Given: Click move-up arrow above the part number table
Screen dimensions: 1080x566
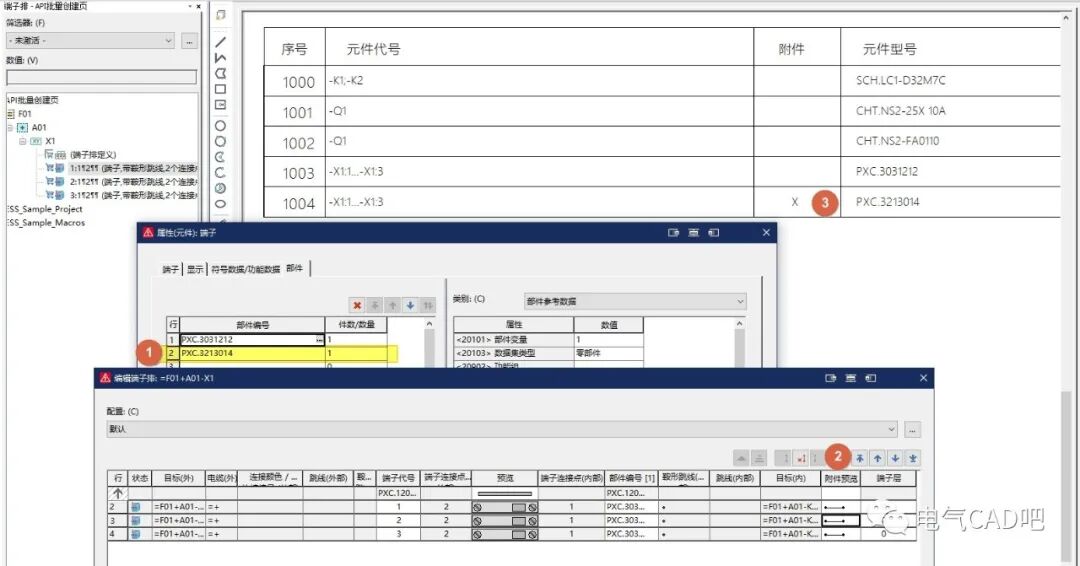Looking at the screenshot, I should [x=393, y=305].
